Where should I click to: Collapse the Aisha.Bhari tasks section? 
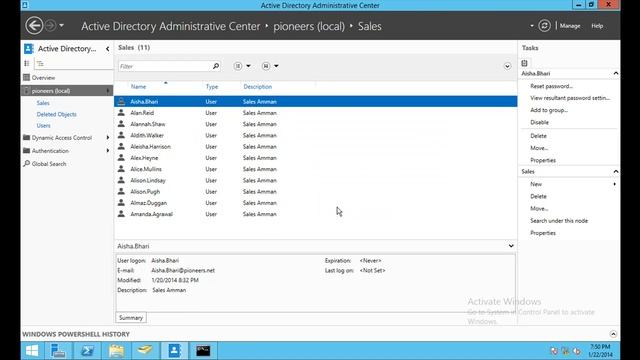click(616, 73)
